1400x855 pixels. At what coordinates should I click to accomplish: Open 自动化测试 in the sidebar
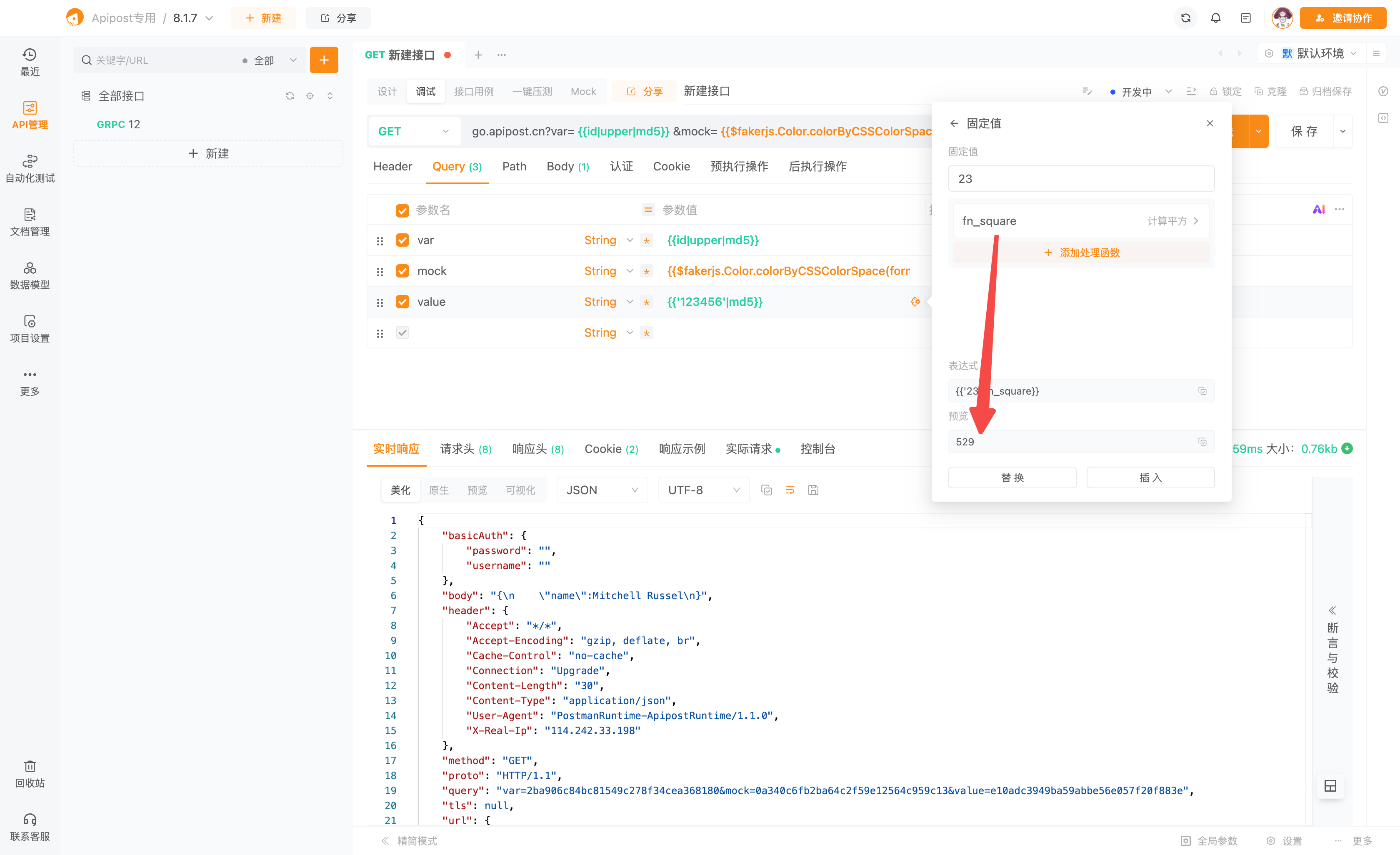click(30, 169)
